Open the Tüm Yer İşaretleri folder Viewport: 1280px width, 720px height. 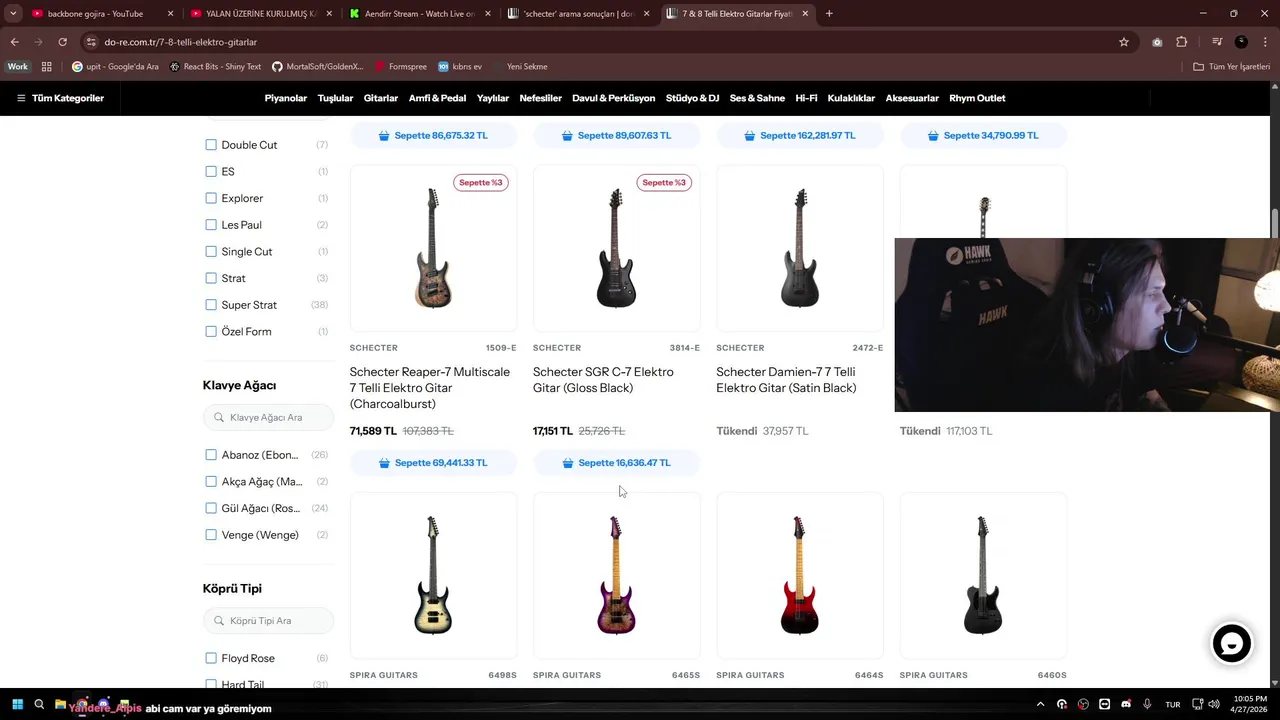[x=1232, y=67]
